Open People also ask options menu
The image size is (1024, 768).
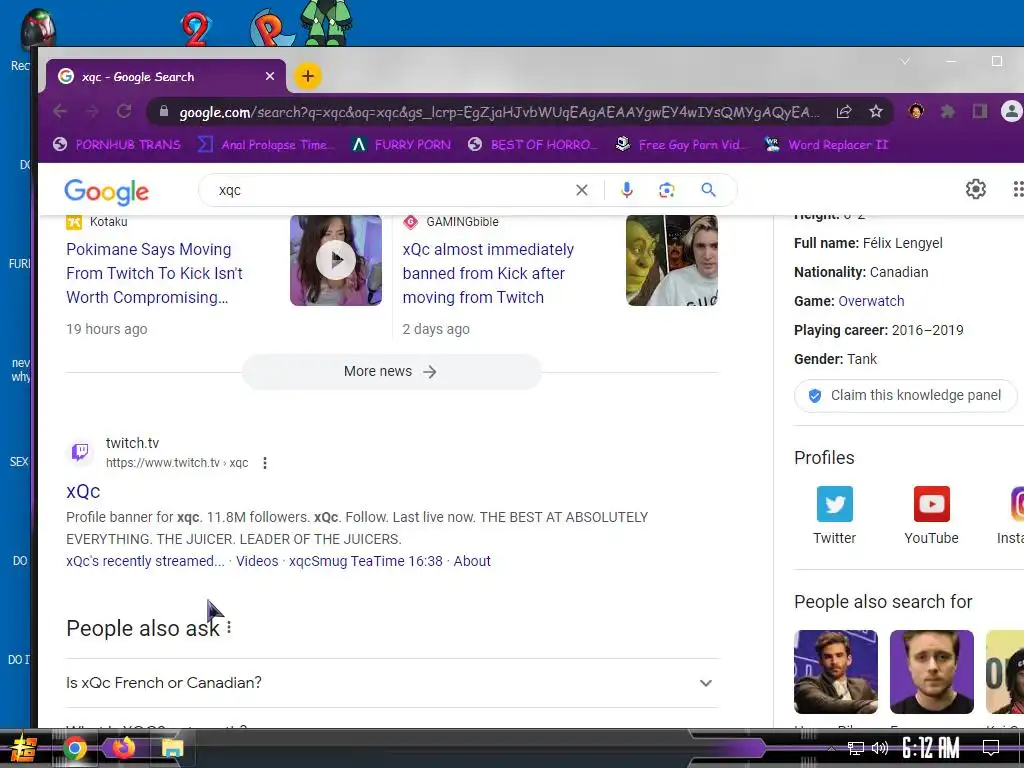pos(229,628)
